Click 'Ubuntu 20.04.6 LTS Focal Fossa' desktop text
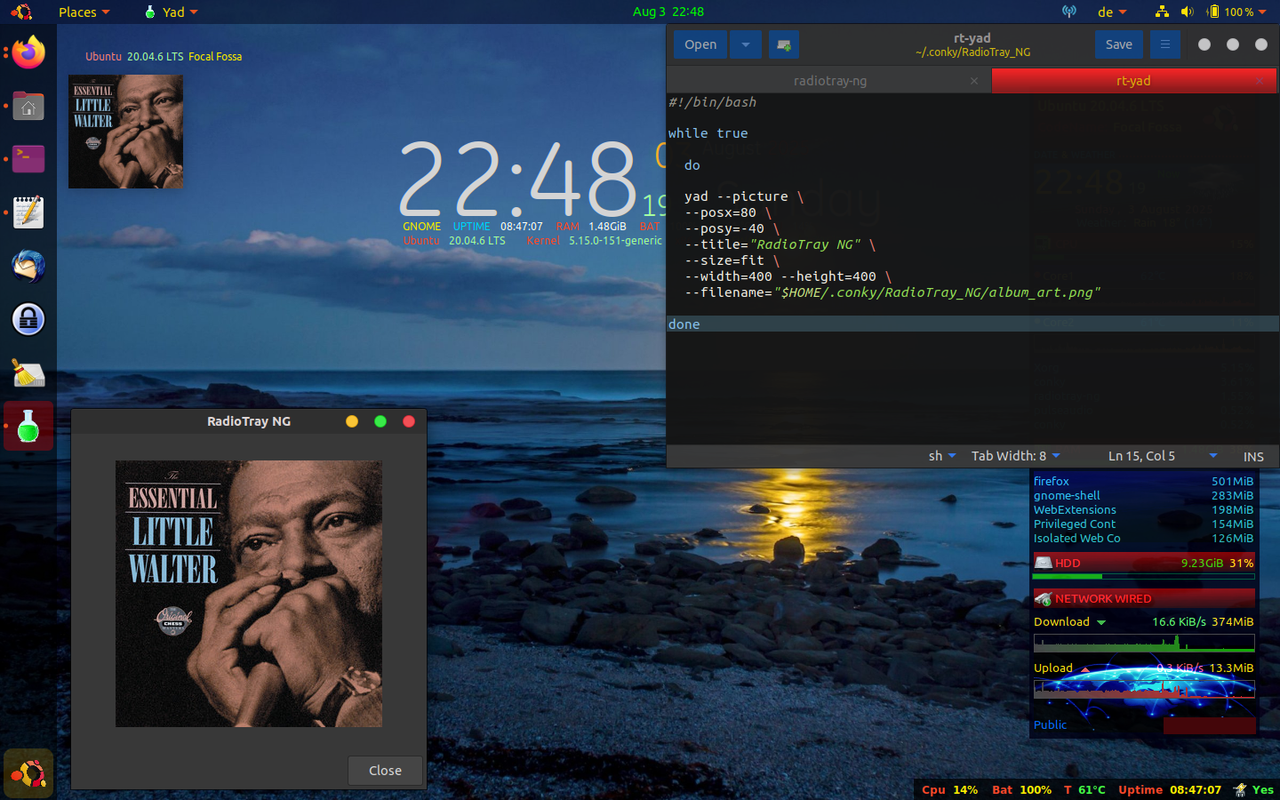The image size is (1280, 800). click(x=164, y=57)
